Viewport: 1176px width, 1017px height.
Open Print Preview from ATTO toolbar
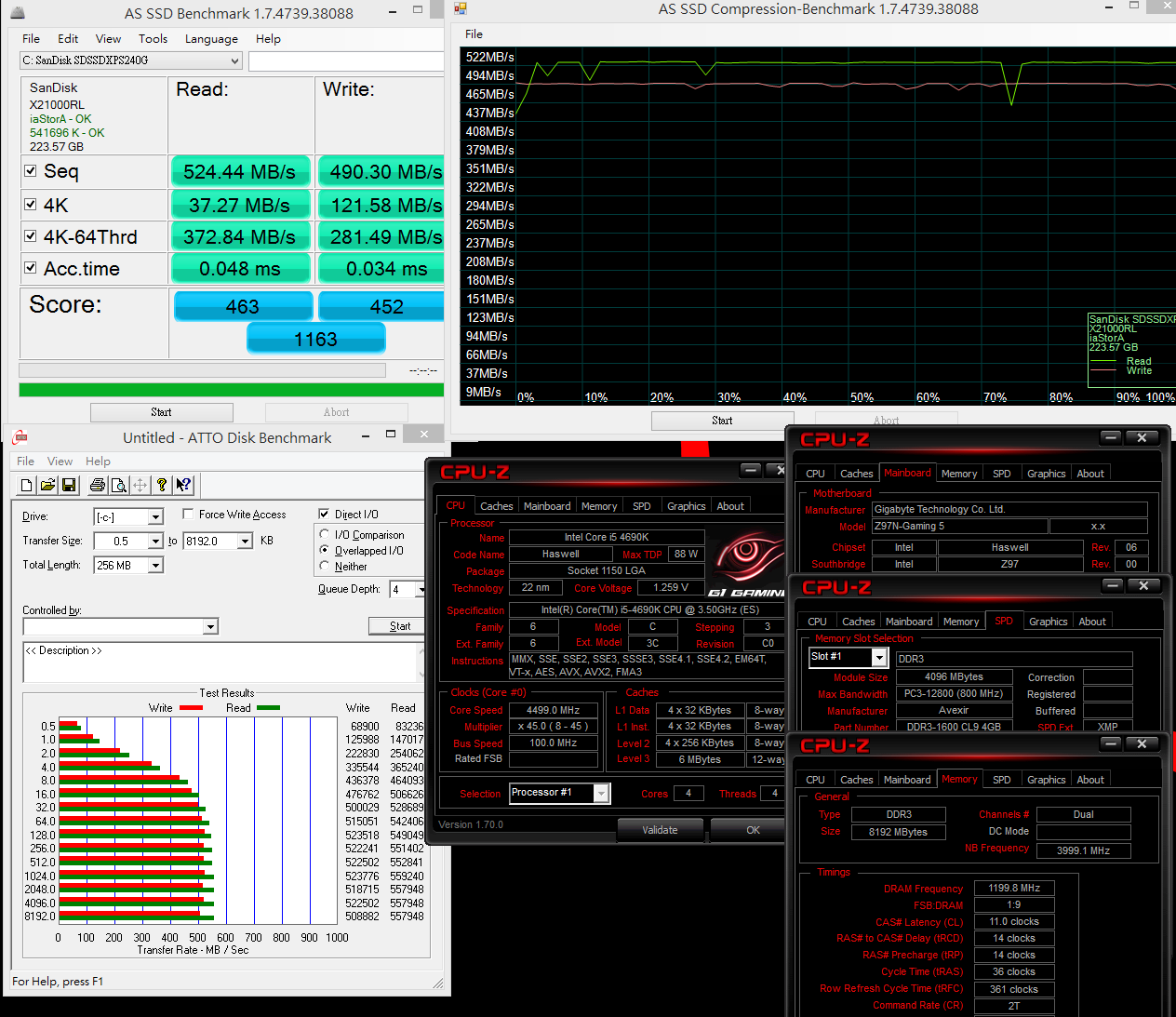(x=119, y=485)
